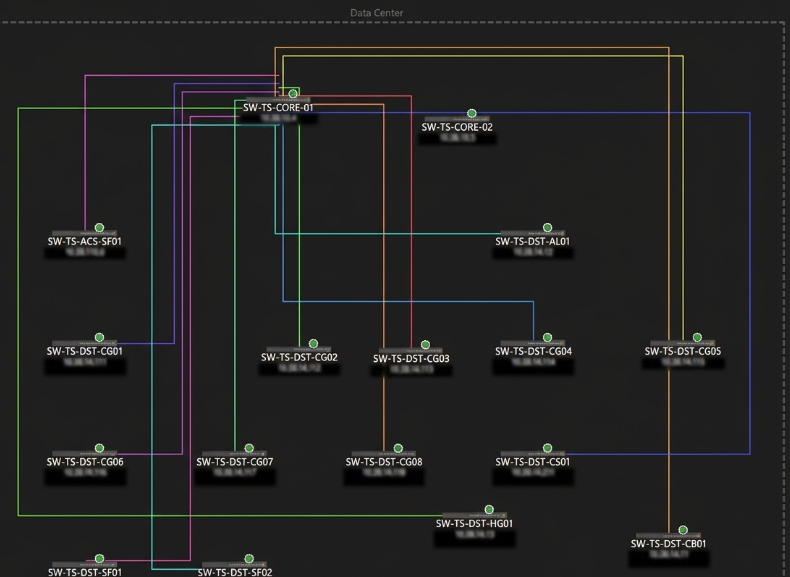Click the SW-TS-DST-SF01 label text
This screenshot has width=790, height=577.
(85, 572)
